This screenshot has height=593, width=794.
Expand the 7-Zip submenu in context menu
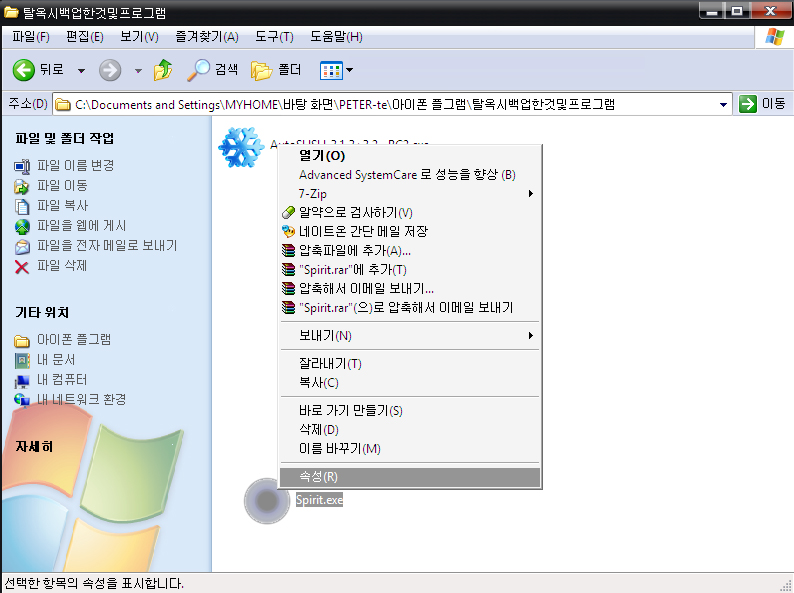pos(530,194)
